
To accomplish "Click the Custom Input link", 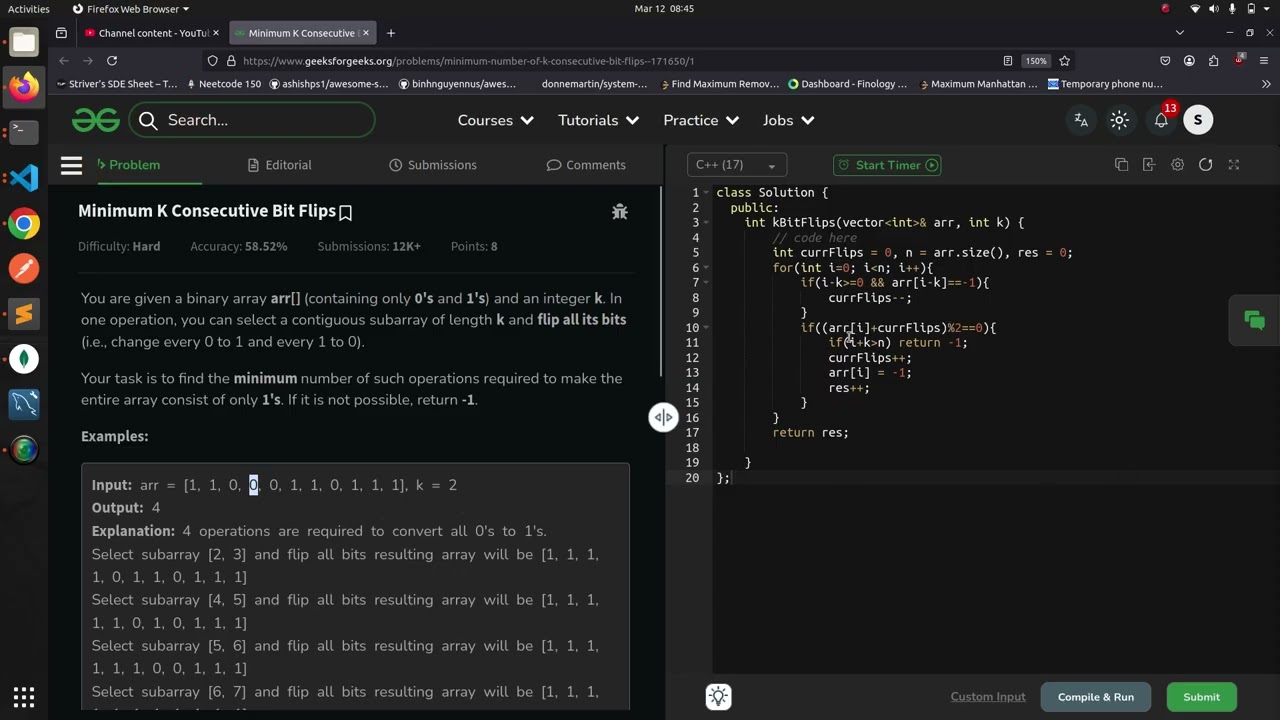I will [987, 697].
